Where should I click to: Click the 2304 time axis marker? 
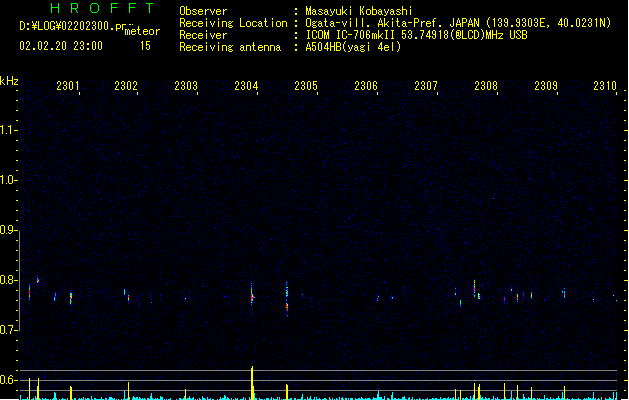point(246,86)
